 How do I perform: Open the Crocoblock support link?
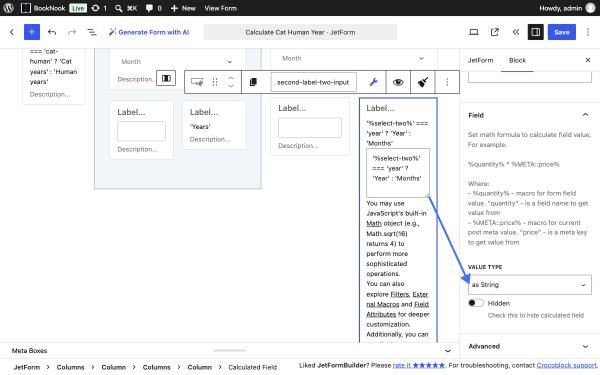(x=567, y=365)
